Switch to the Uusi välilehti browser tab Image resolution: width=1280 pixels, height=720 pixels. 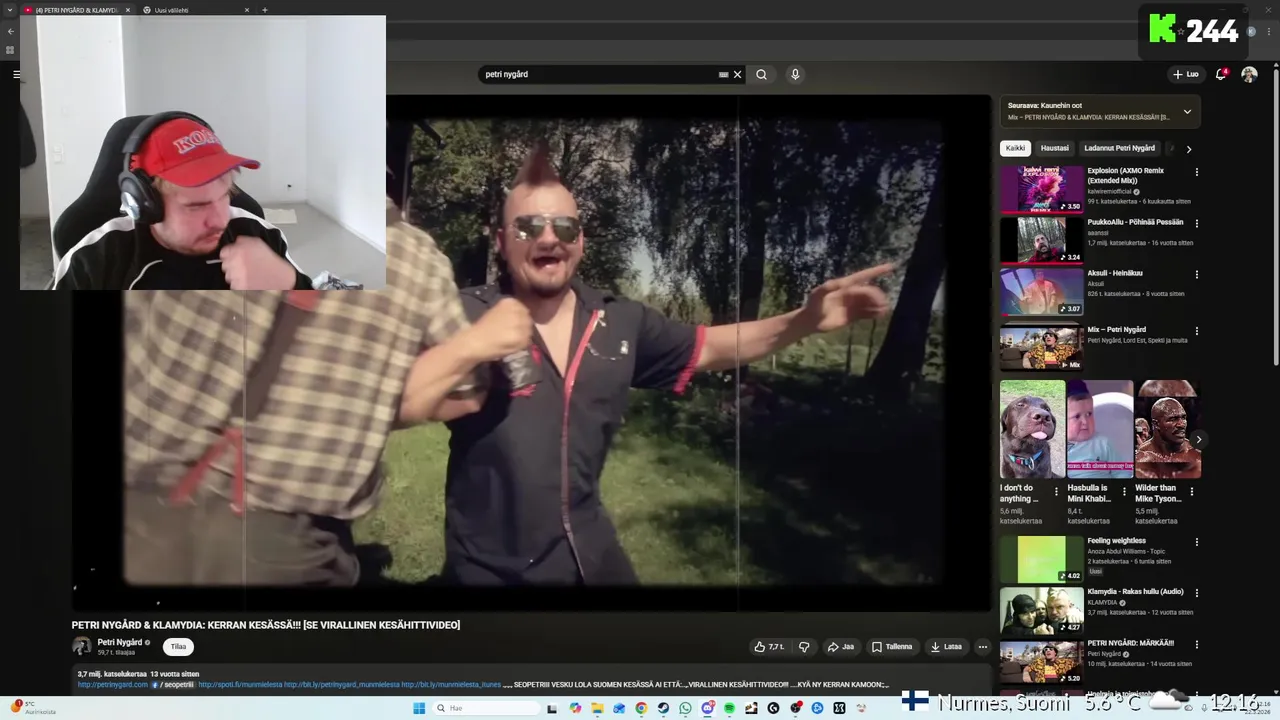click(x=196, y=10)
